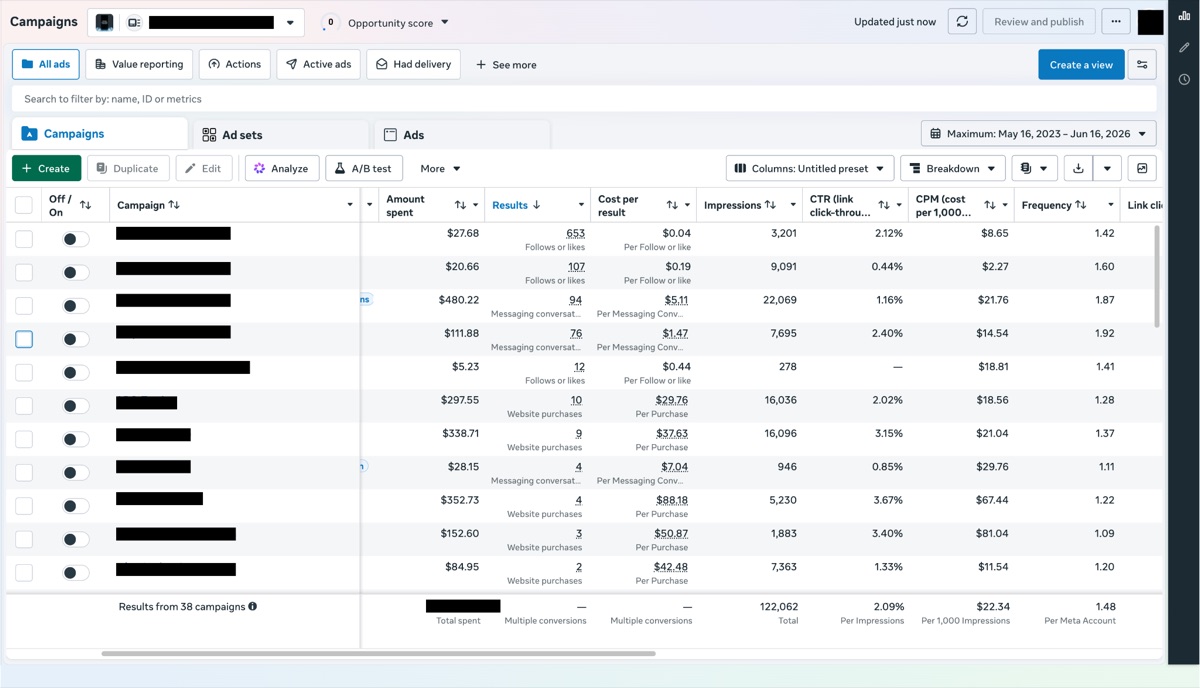Click the Duplicate button

pos(127,169)
